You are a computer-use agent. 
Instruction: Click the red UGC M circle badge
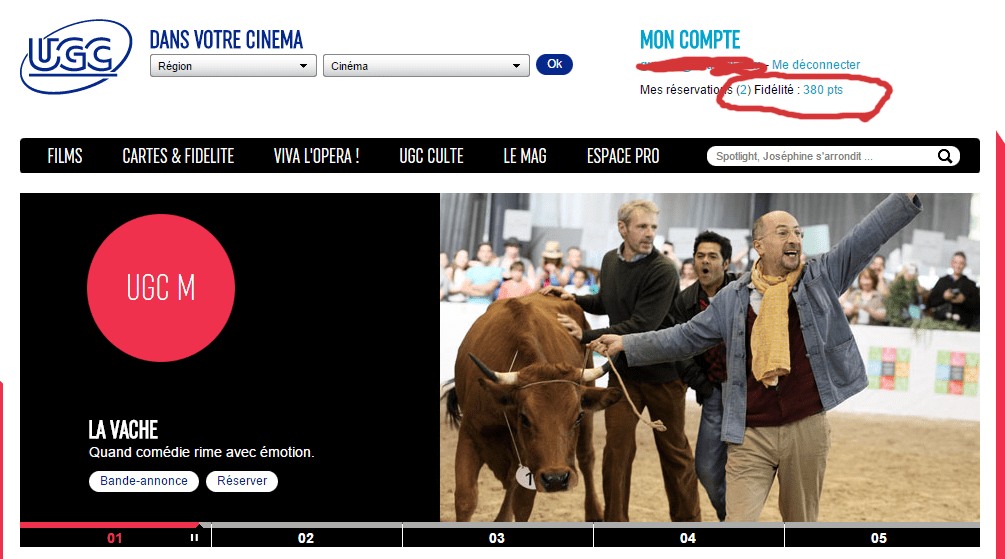coord(161,288)
